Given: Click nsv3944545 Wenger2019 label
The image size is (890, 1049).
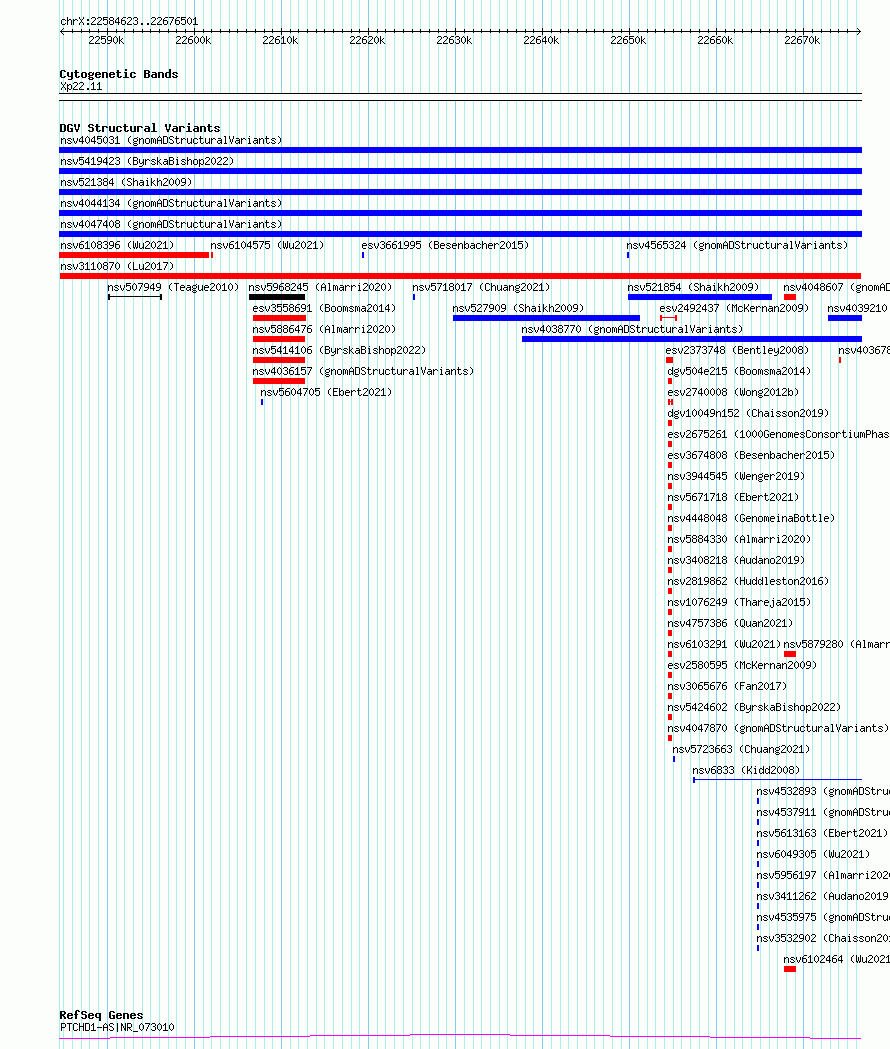Looking at the screenshot, I should tap(736, 476).
